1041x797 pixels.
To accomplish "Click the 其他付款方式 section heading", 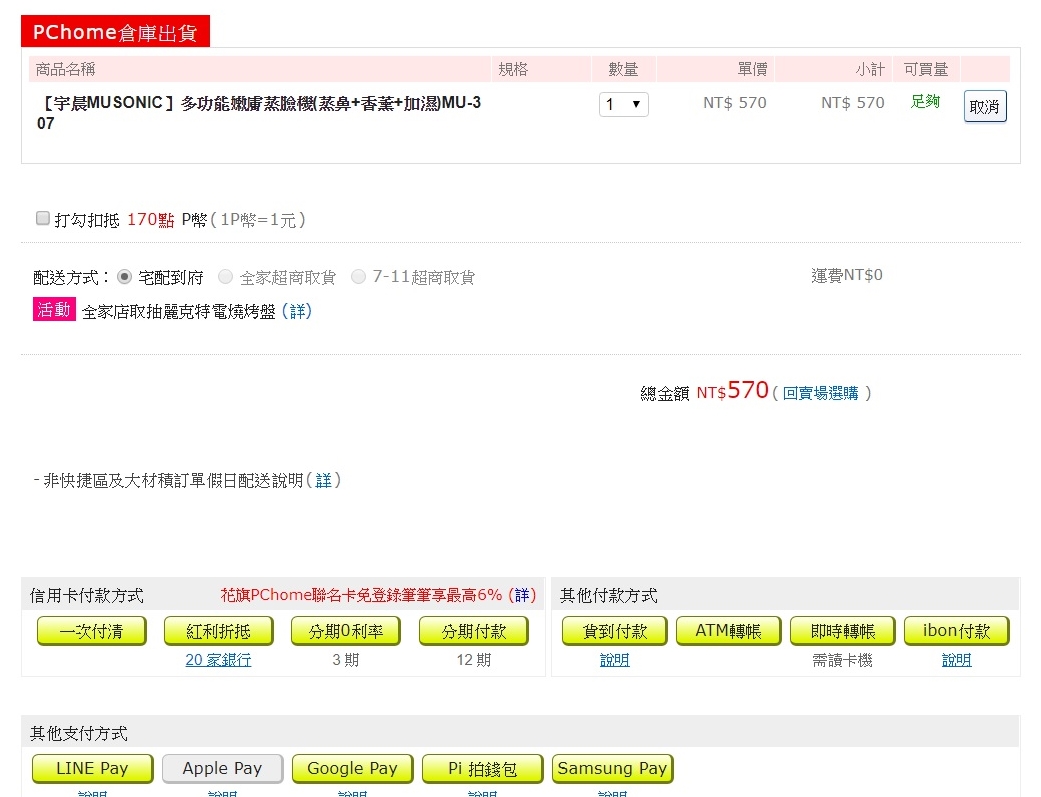I will [x=609, y=596].
